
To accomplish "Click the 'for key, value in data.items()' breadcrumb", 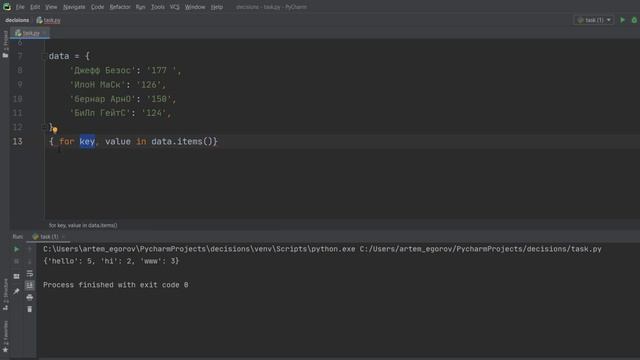I will click(x=83, y=225).
